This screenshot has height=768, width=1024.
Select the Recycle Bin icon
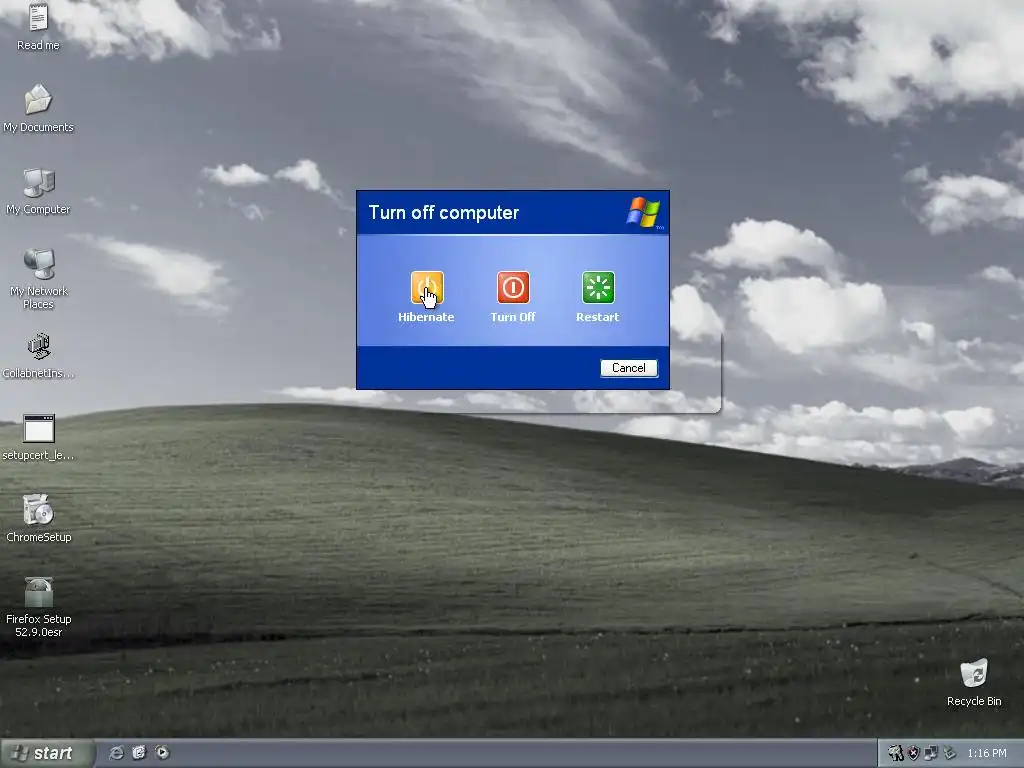[x=974, y=682]
